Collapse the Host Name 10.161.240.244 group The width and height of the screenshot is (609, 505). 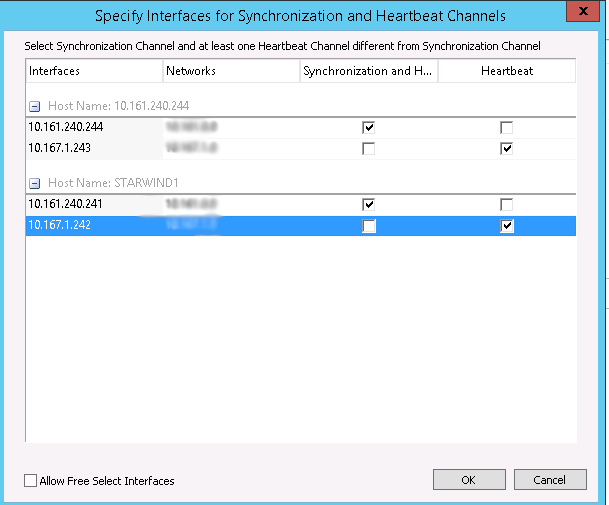tap(35, 106)
